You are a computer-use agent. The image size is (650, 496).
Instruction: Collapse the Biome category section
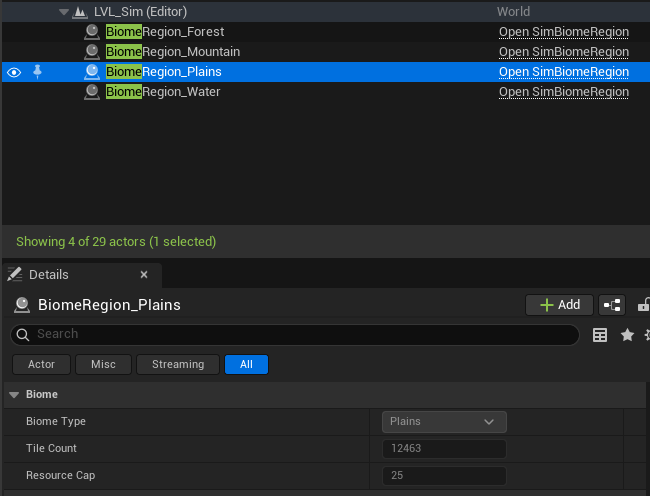[x=14, y=394]
